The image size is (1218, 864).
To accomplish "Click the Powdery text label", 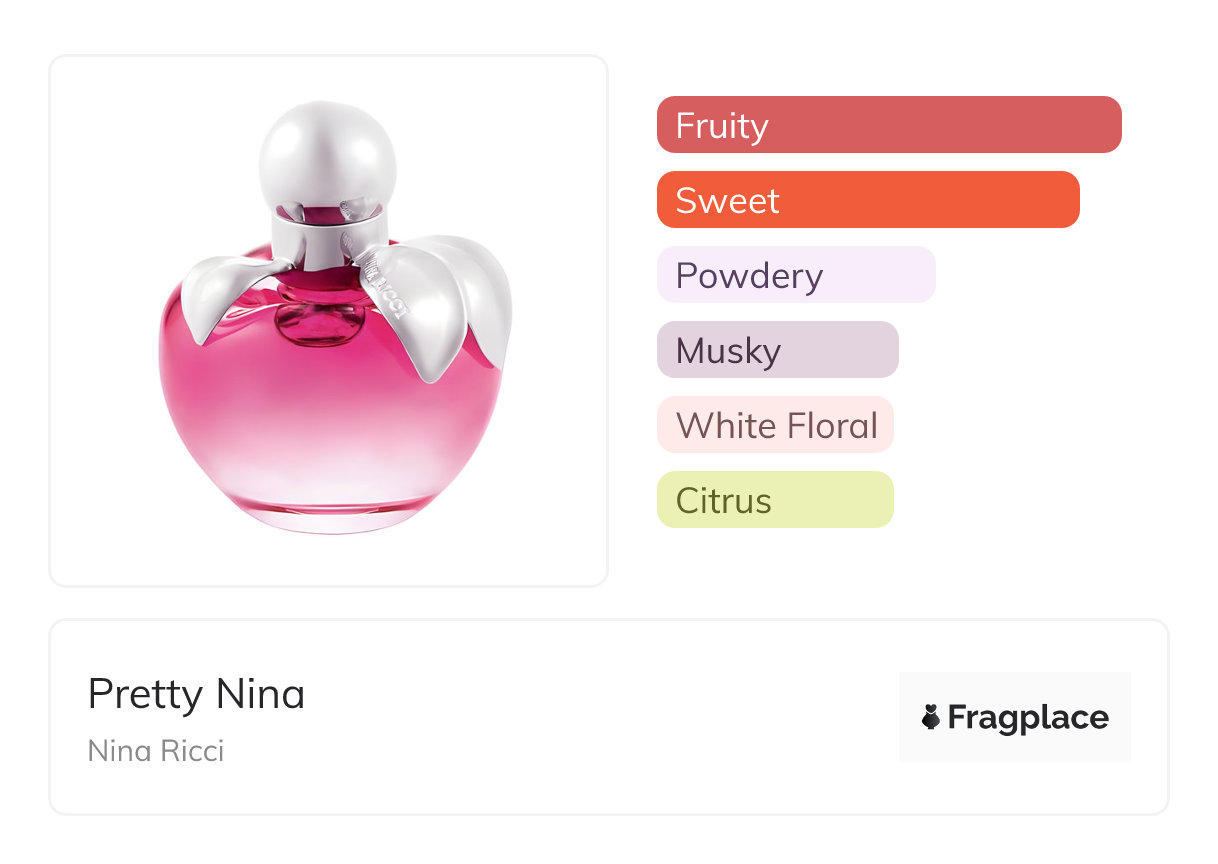I will pyautogui.click(x=749, y=276).
